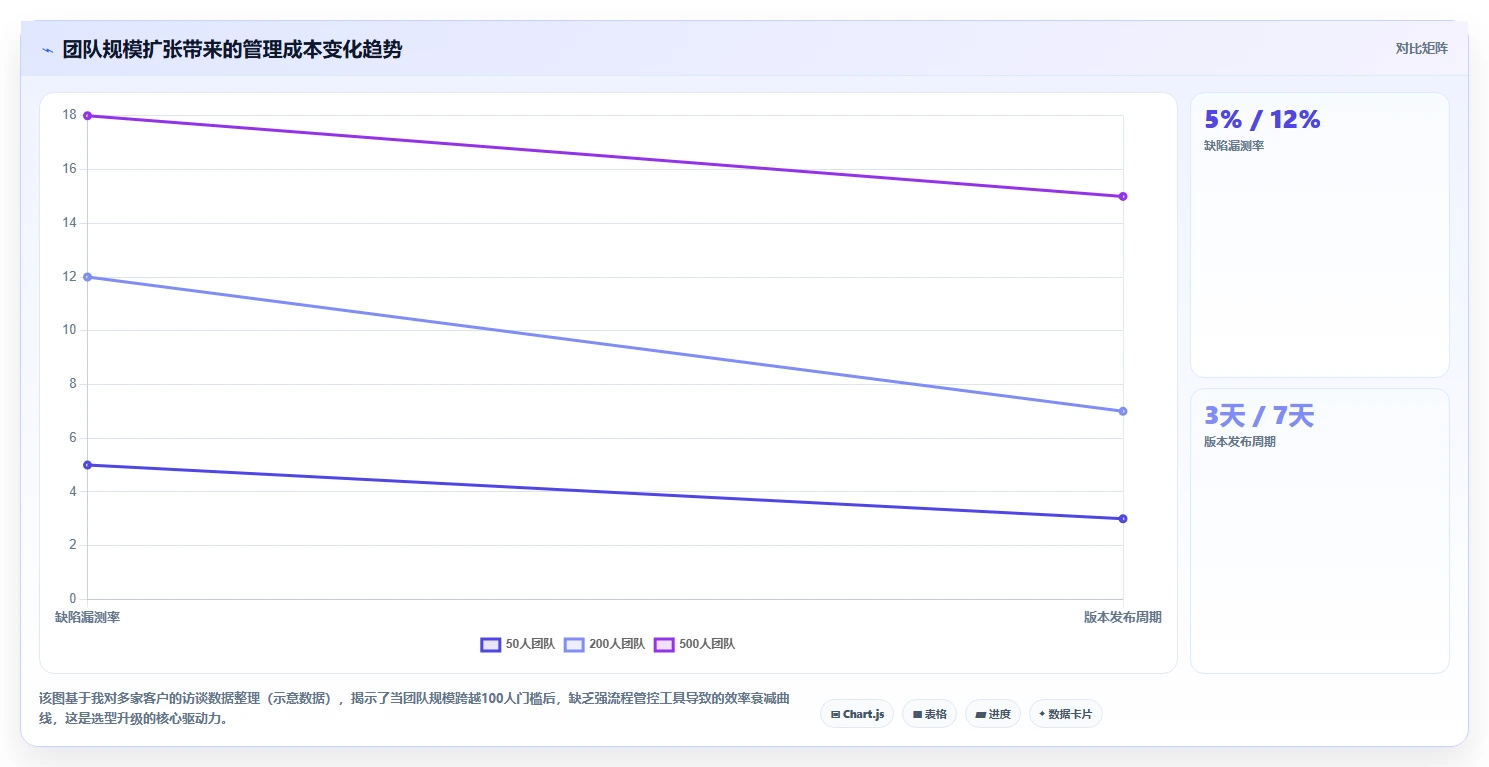Screen dimensions: 1489x767
Task: Click the 500人团队 data point at value 18
Action: pyautogui.click(x=88, y=116)
